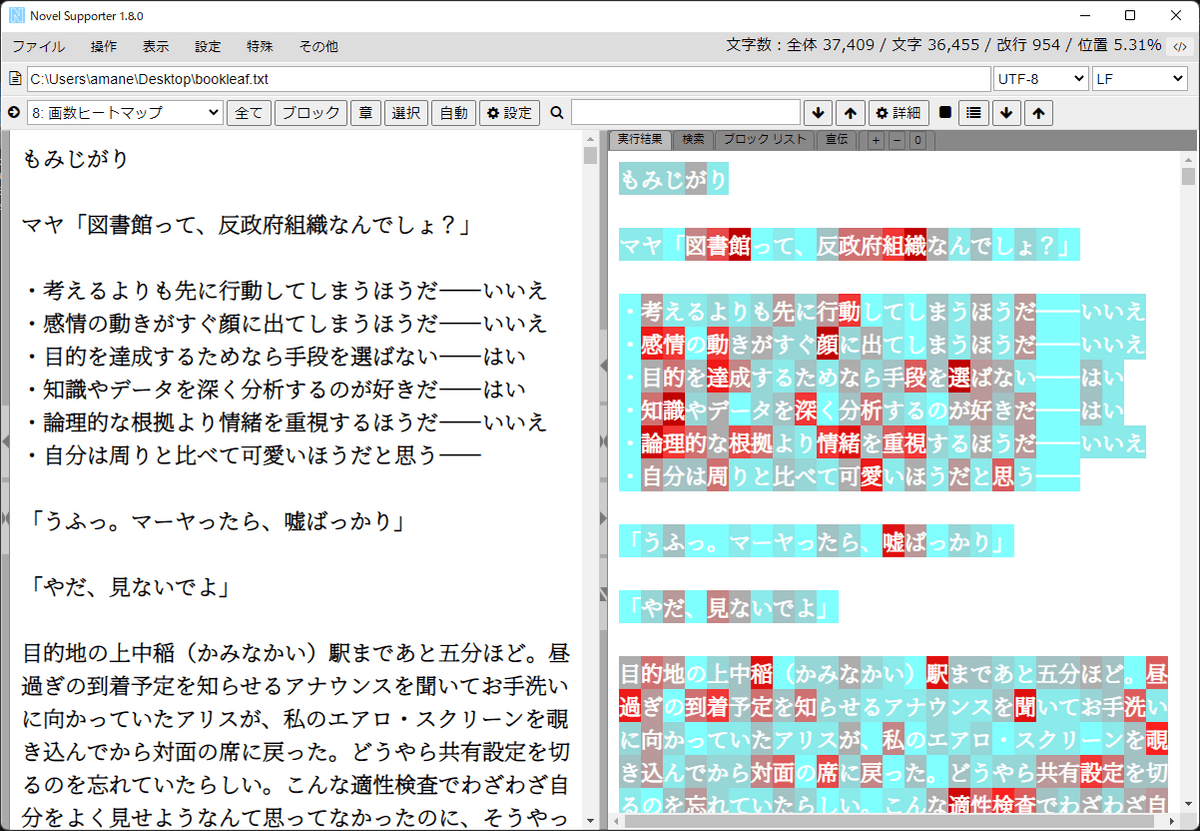Open the ファイル menu

pos(38,46)
